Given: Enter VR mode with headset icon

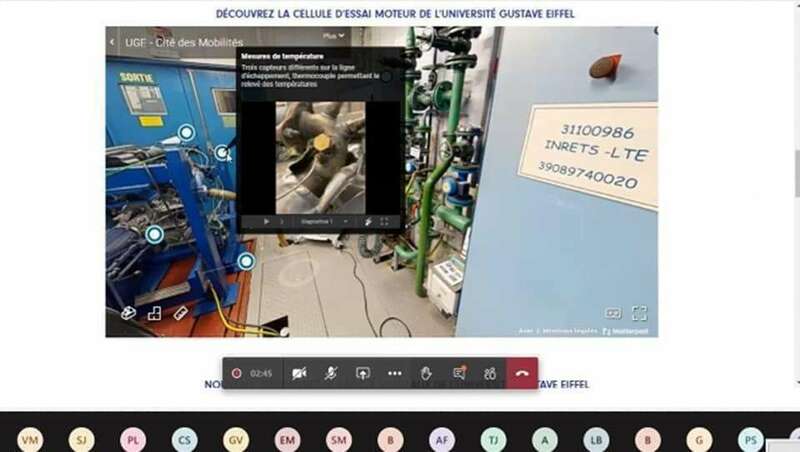Looking at the screenshot, I should tap(613, 313).
